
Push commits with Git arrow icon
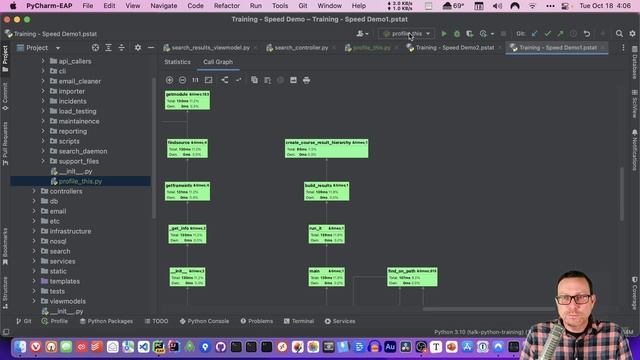[560, 33]
